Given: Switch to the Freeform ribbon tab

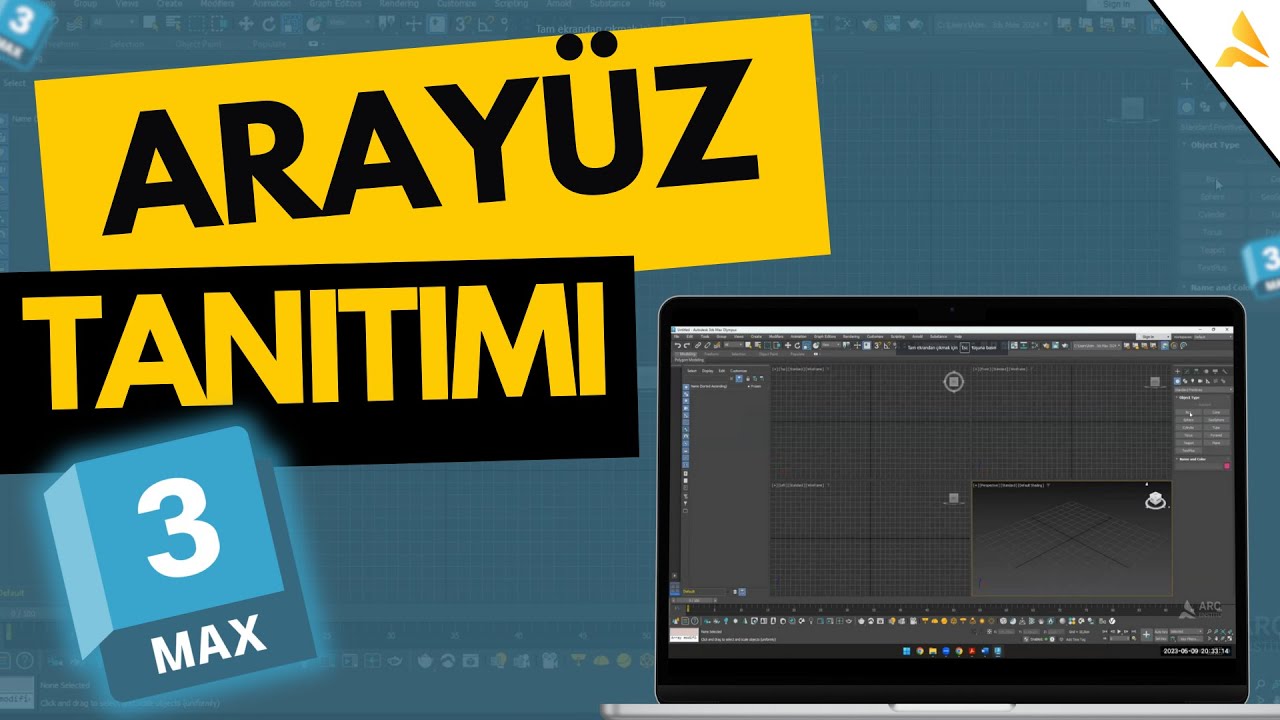Looking at the screenshot, I should [711, 354].
